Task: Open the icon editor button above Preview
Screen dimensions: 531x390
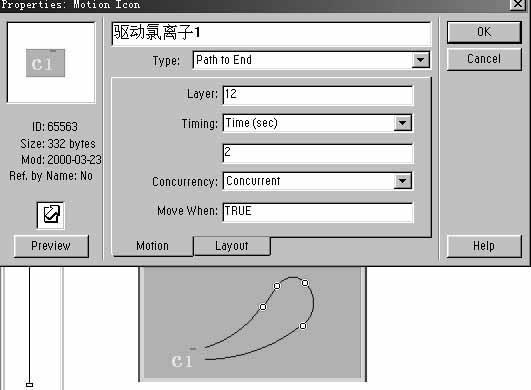Action: pyautogui.click(x=50, y=215)
